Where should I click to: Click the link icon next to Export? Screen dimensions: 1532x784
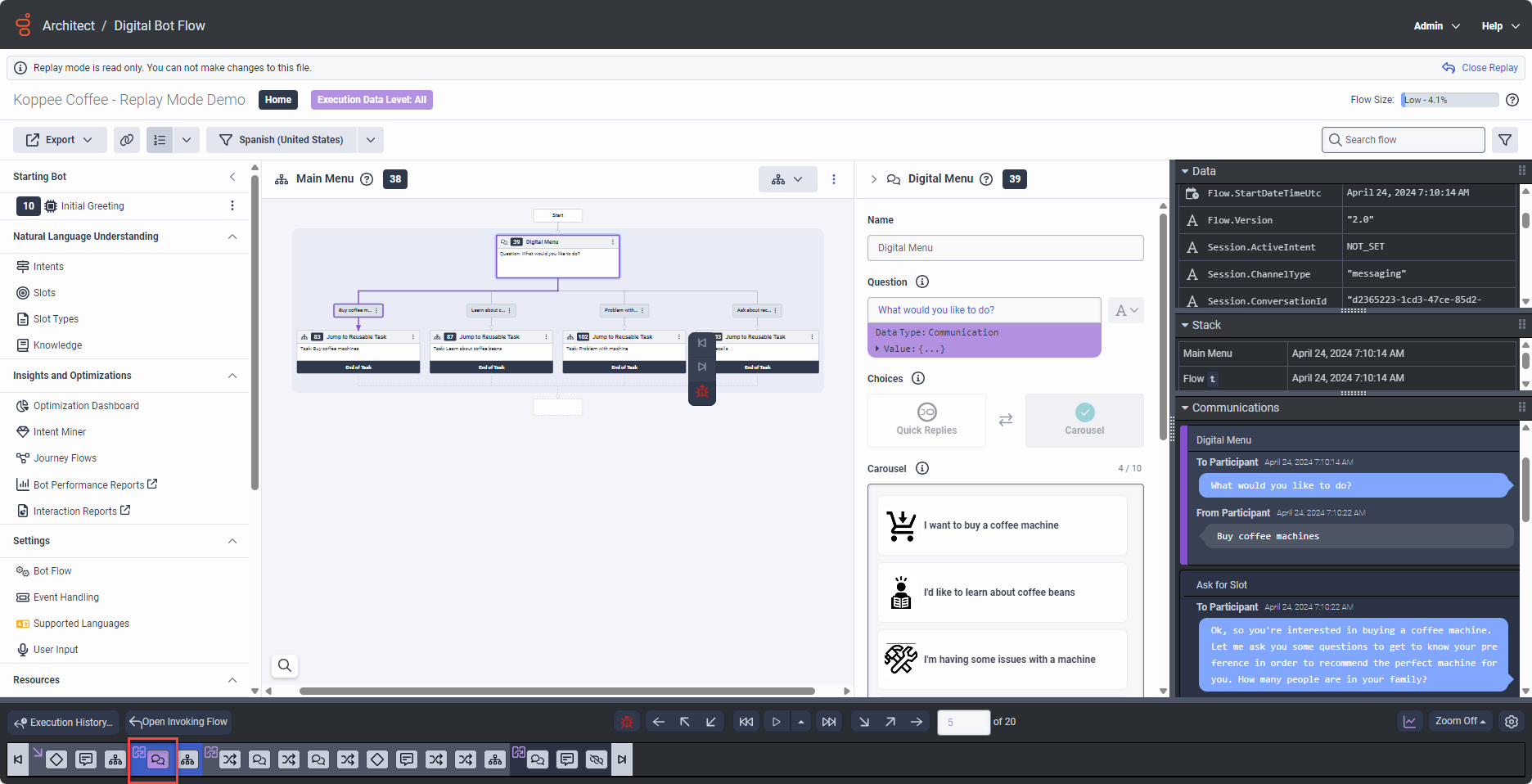click(127, 140)
